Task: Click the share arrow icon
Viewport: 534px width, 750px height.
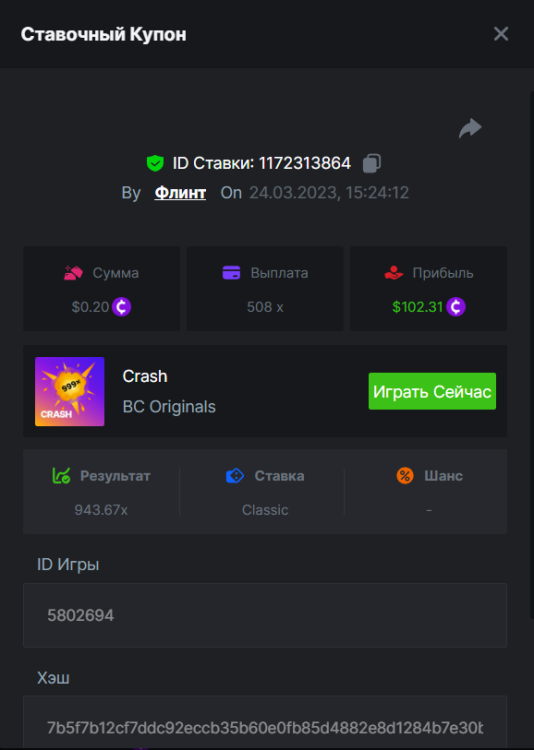Action: [x=470, y=128]
